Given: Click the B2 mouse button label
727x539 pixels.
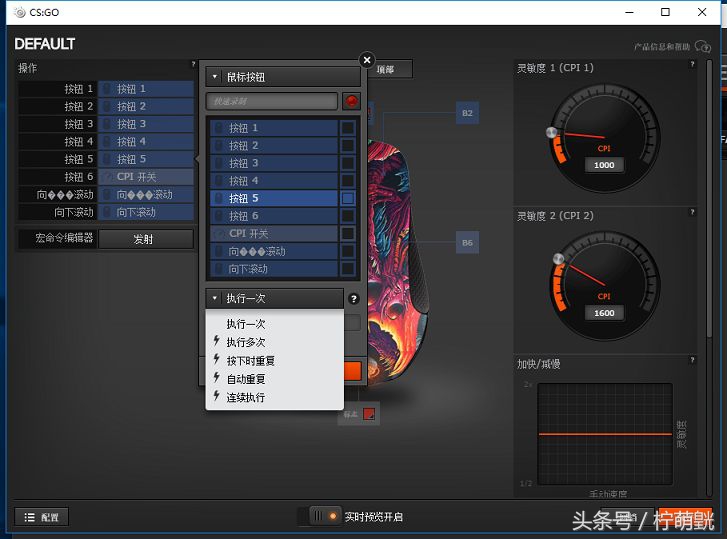Looking at the screenshot, I should coord(467,113).
